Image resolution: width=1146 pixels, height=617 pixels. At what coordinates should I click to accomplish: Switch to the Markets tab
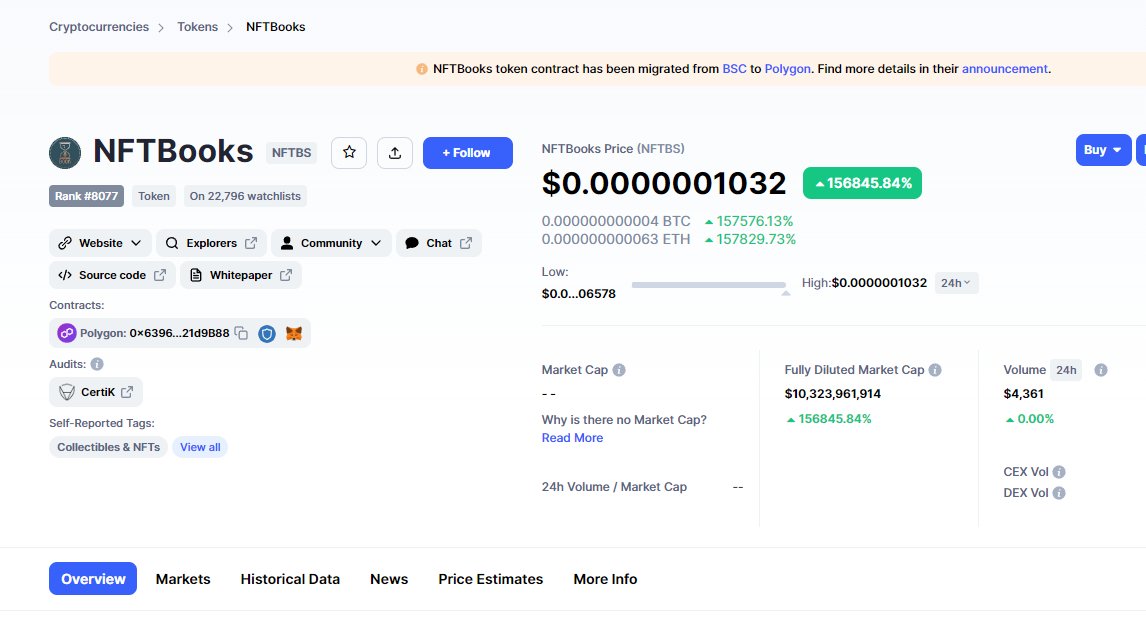coord(183,579)
